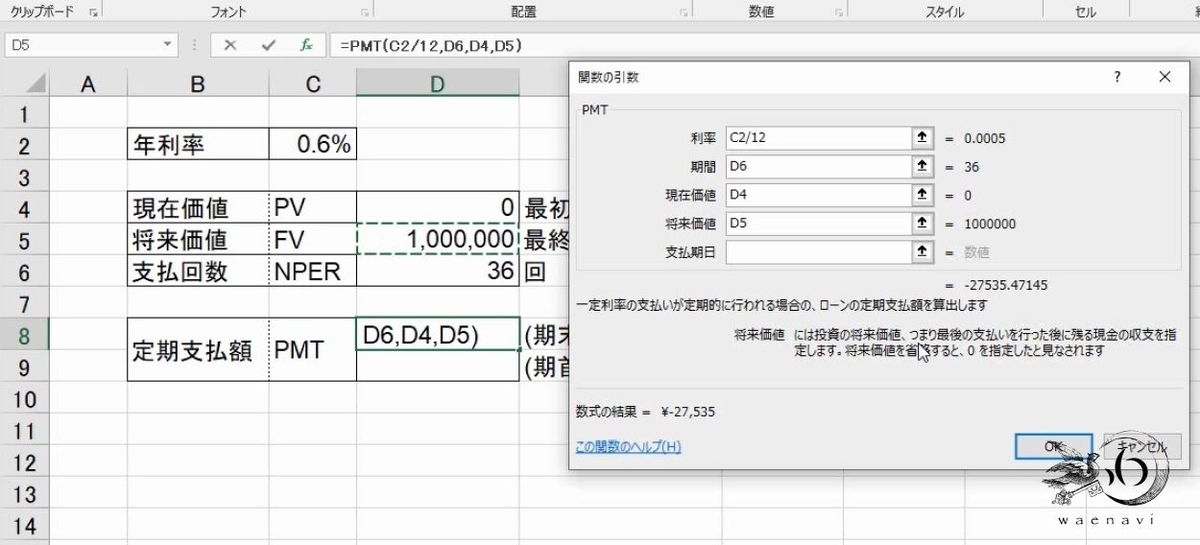Open the この関数のヘルプ(H) link
The image size is (1200, 545).
point(628,447)
